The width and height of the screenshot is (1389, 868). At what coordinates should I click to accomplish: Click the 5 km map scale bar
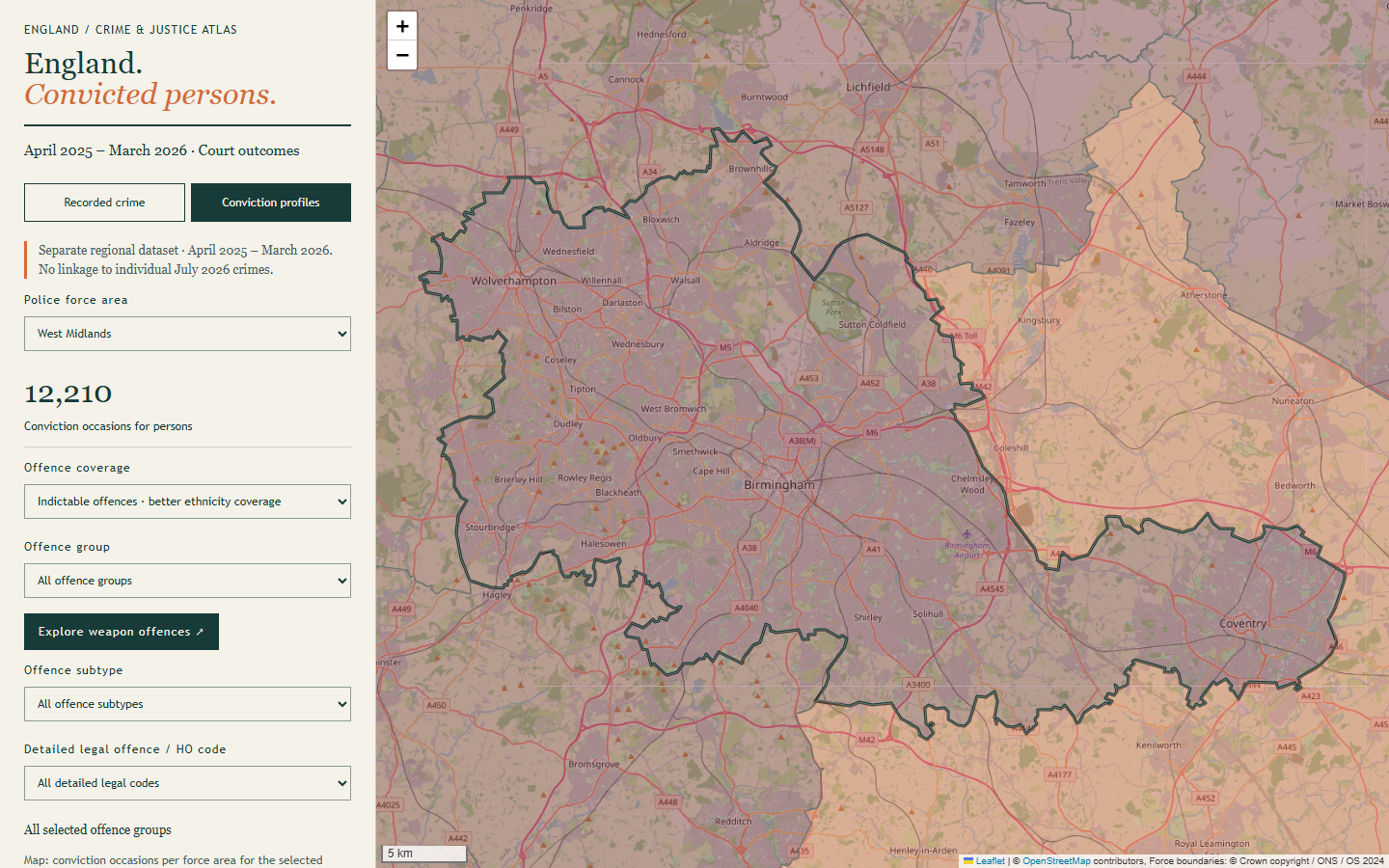pyautogui.click(x=424, y=854)
